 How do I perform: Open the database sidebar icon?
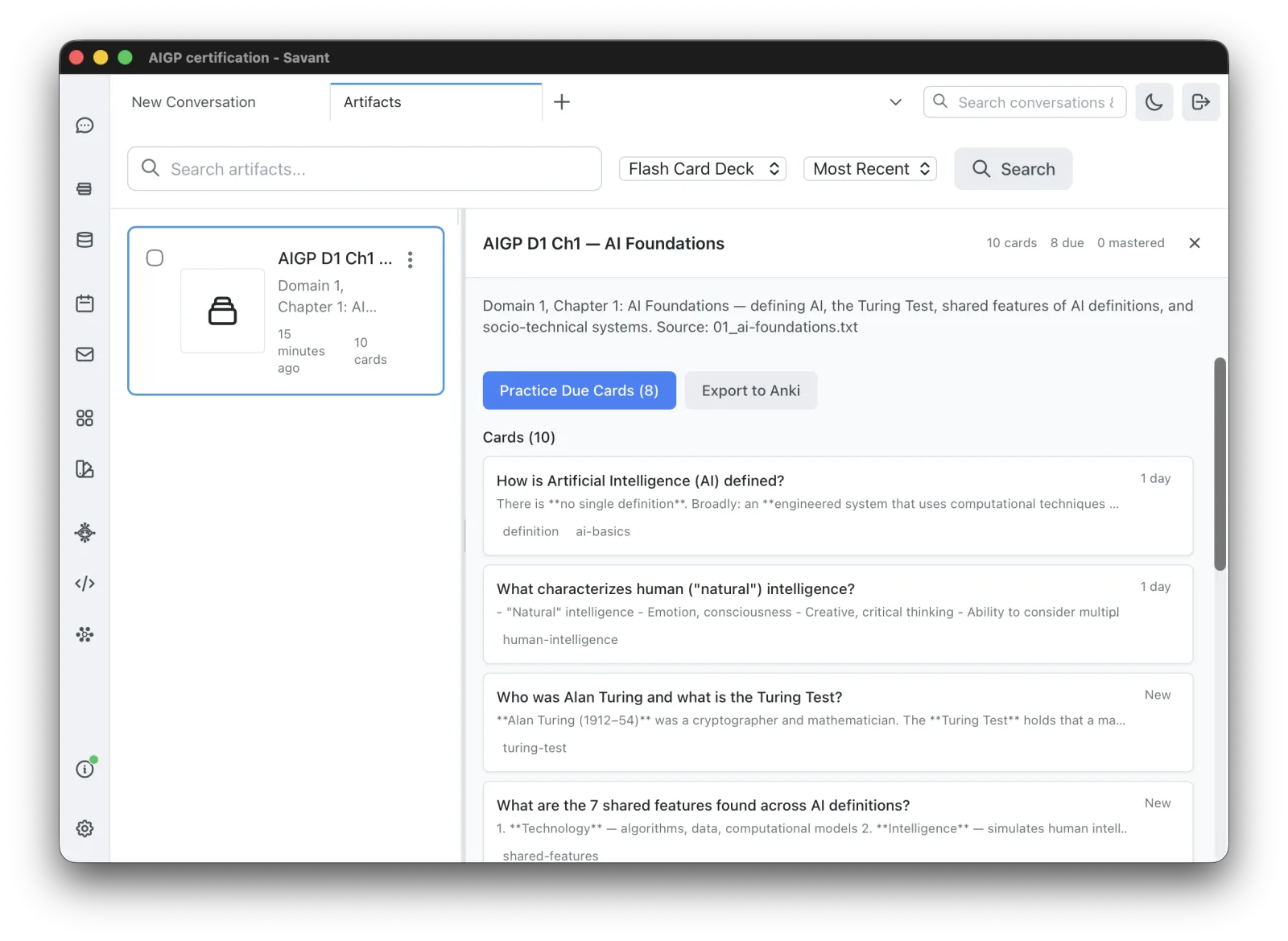click(85, 240)
